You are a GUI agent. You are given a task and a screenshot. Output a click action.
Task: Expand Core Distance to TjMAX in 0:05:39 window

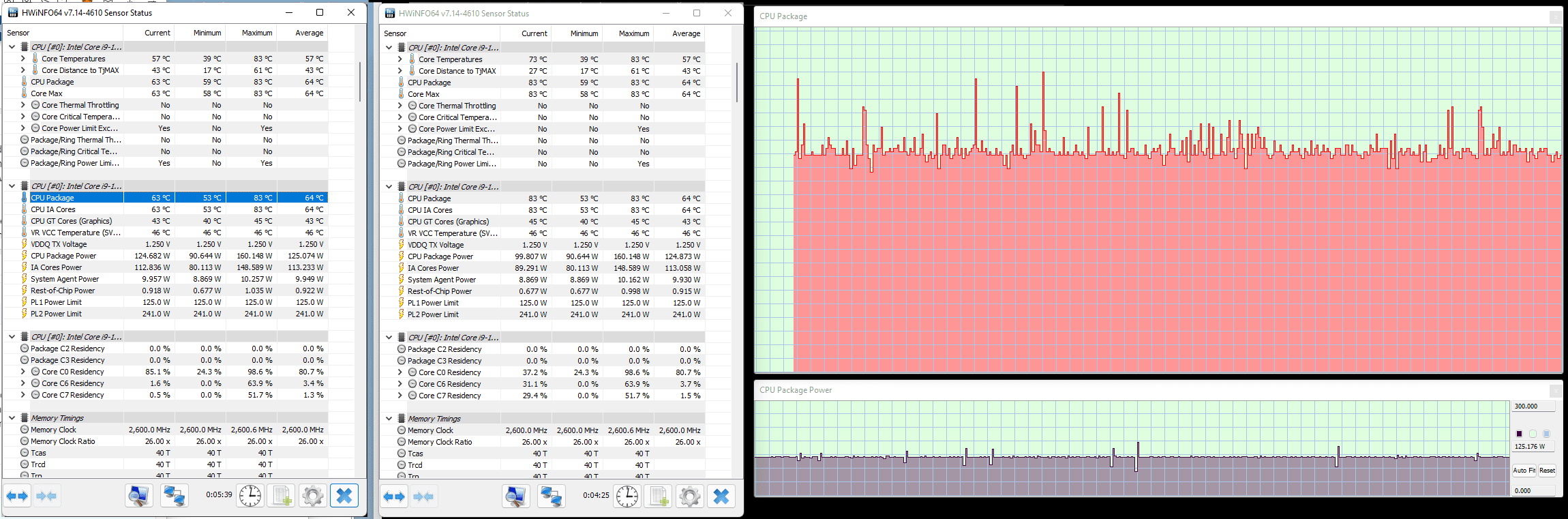tap(22, 70)
